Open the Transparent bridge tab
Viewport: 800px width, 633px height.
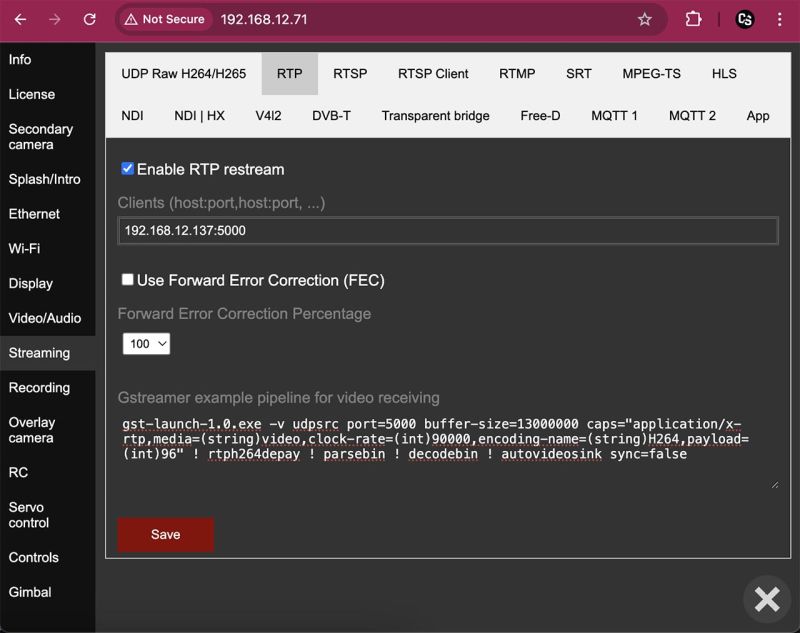(x=435, y=116)
